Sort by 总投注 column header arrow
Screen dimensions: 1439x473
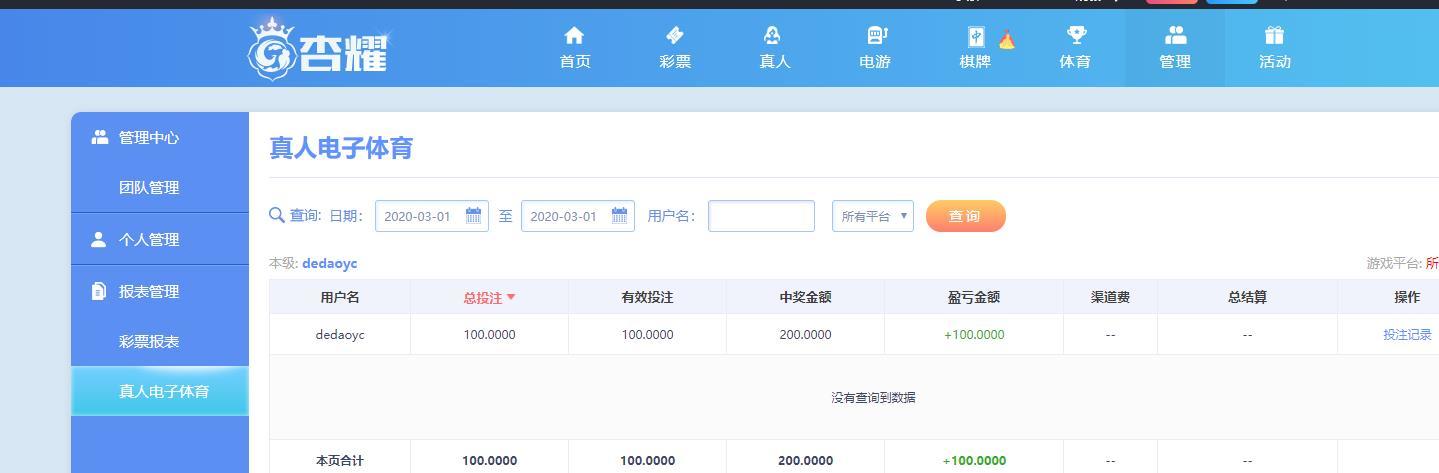click(x=511, y=297)
